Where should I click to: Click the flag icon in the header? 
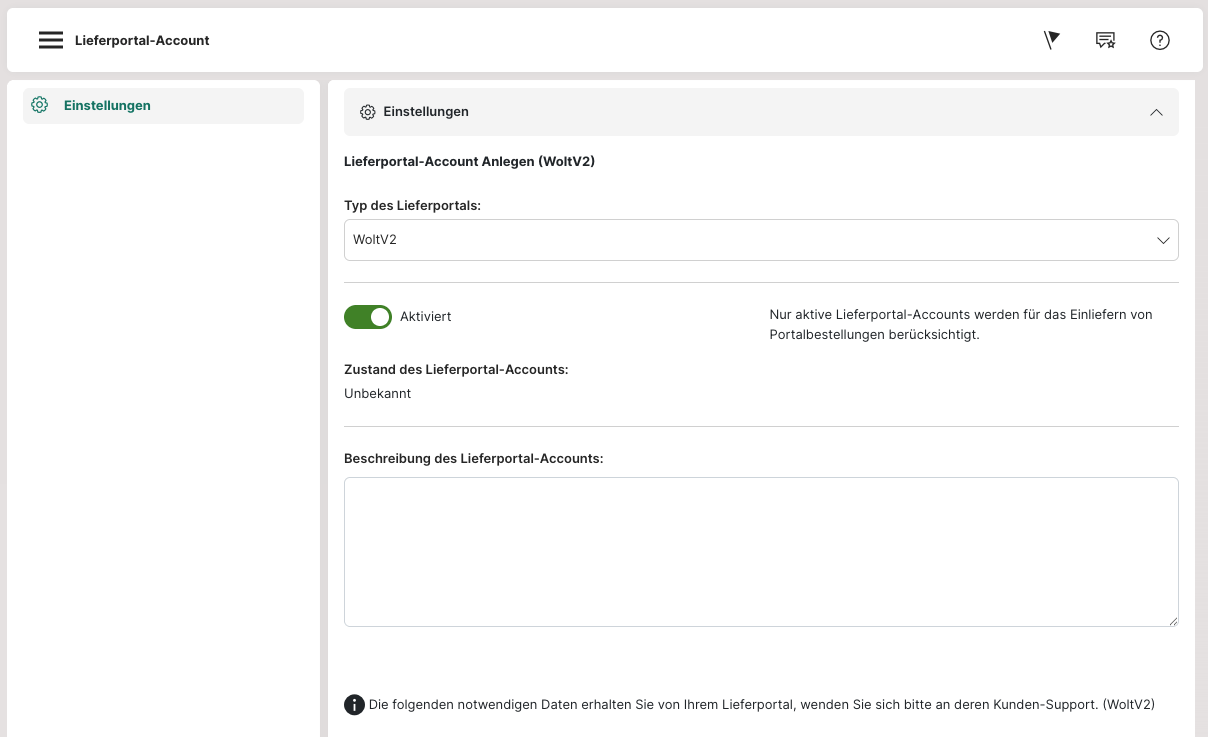(x=1051, y=40)
